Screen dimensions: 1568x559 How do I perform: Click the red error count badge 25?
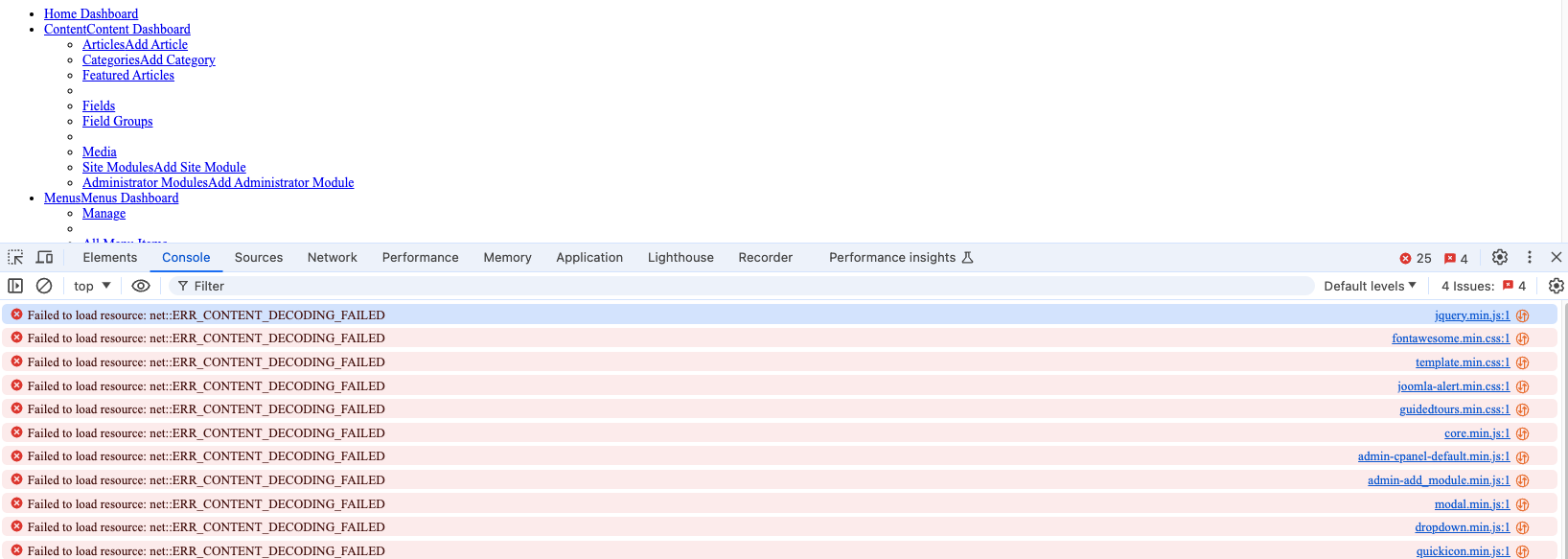pyautogui.click(x=1416, y=258)
